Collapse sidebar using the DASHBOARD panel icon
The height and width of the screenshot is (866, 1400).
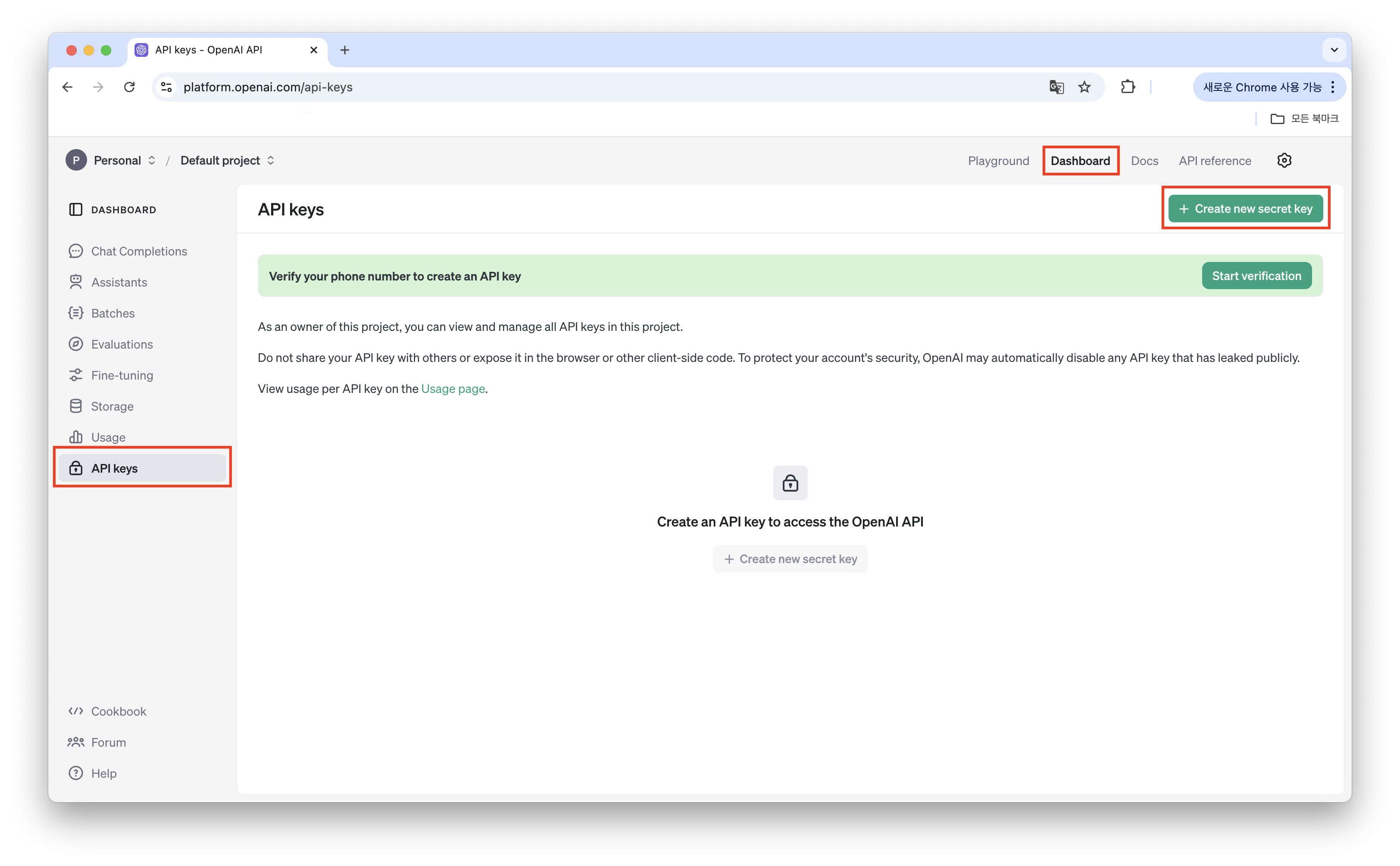75,210
